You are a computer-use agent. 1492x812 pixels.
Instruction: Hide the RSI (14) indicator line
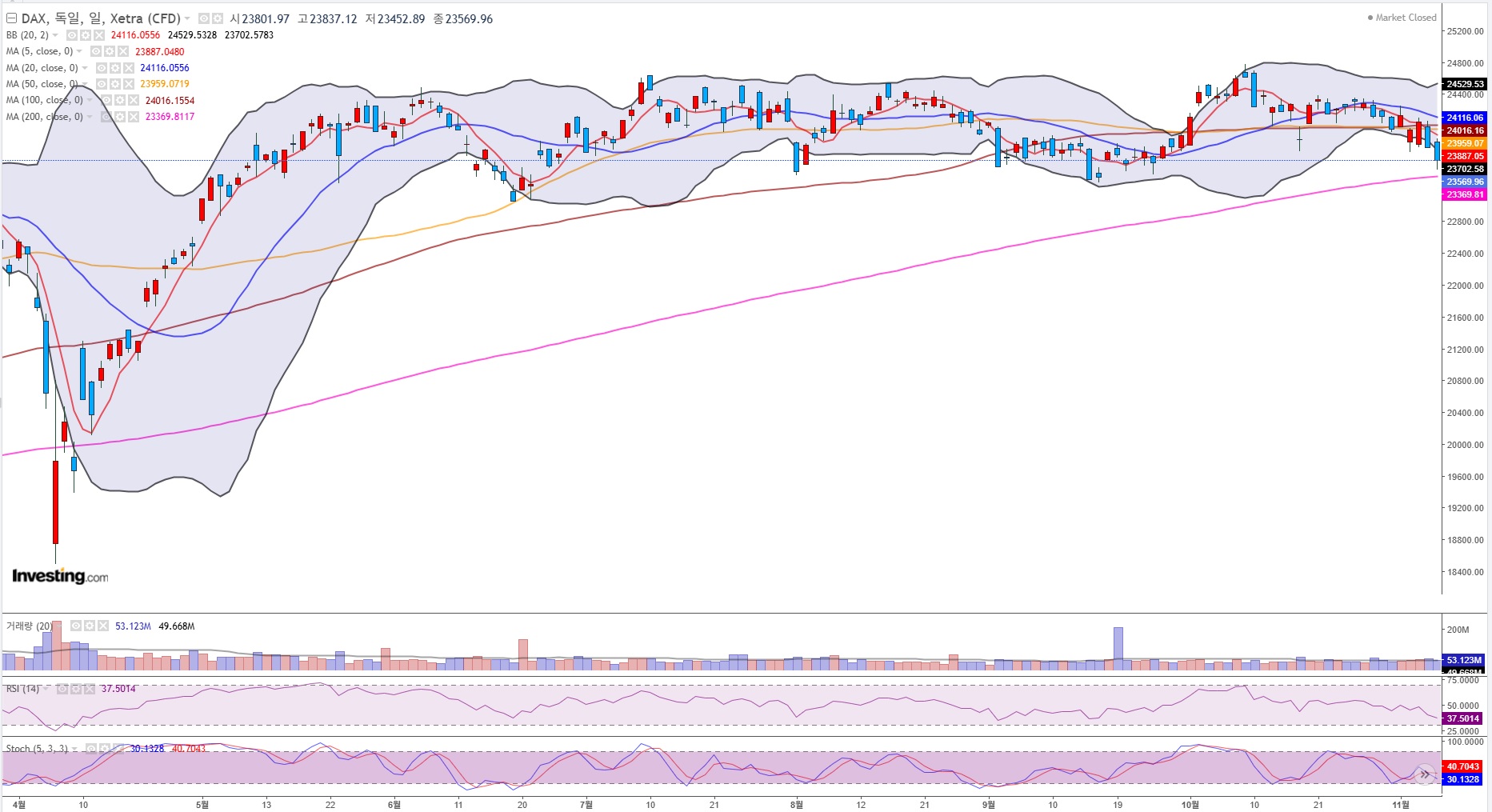[62, 689]
